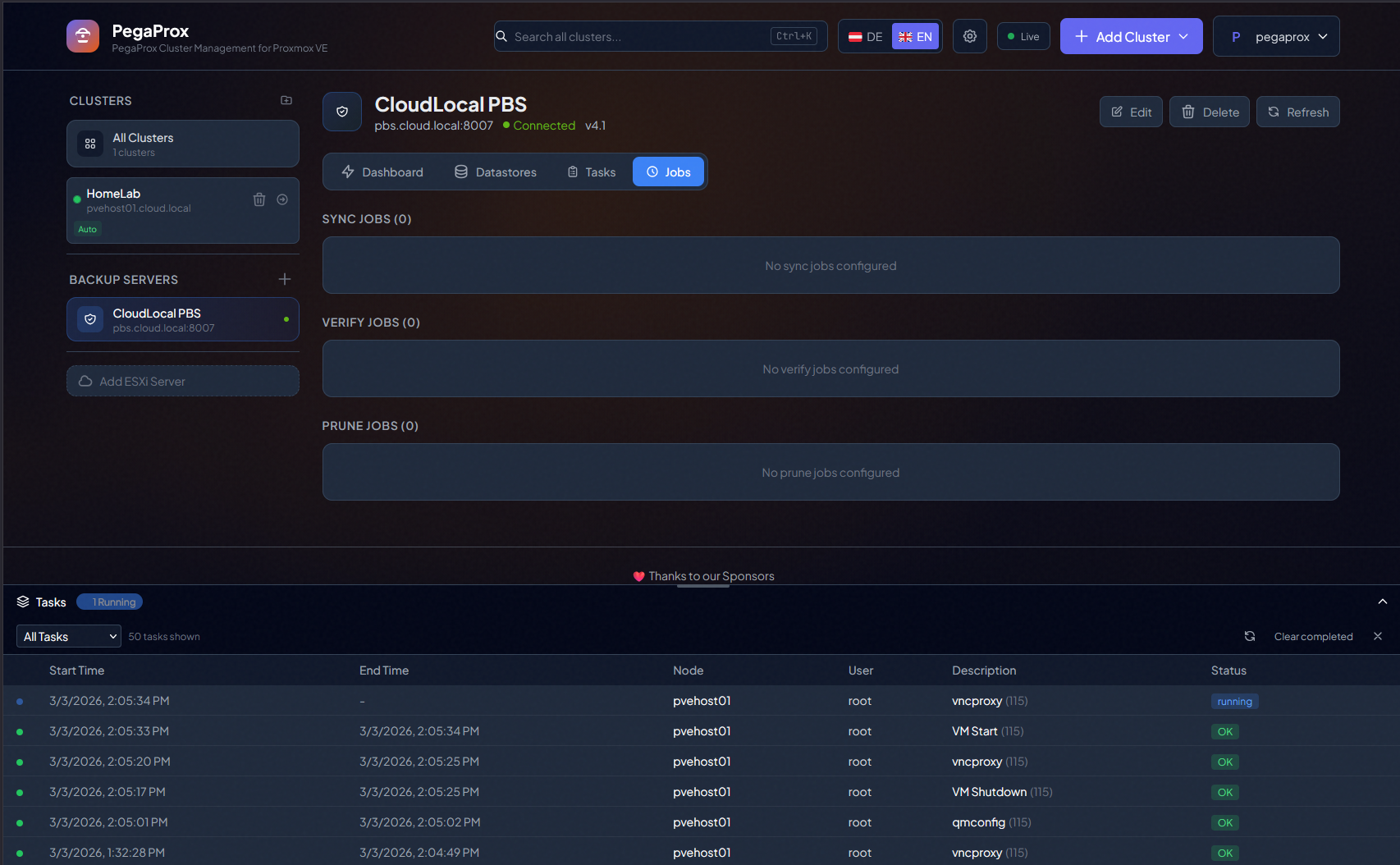Screen dimensions: 1400x865
Task: Open HomeLab cluster arrow icon
Action: [x=282, y=199]
